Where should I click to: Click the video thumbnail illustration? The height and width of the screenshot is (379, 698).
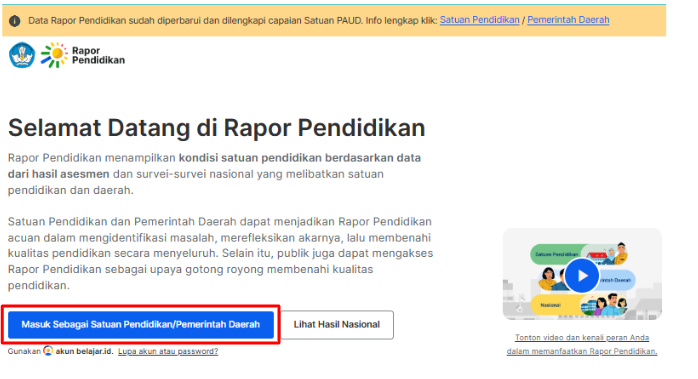pos(582,274)
